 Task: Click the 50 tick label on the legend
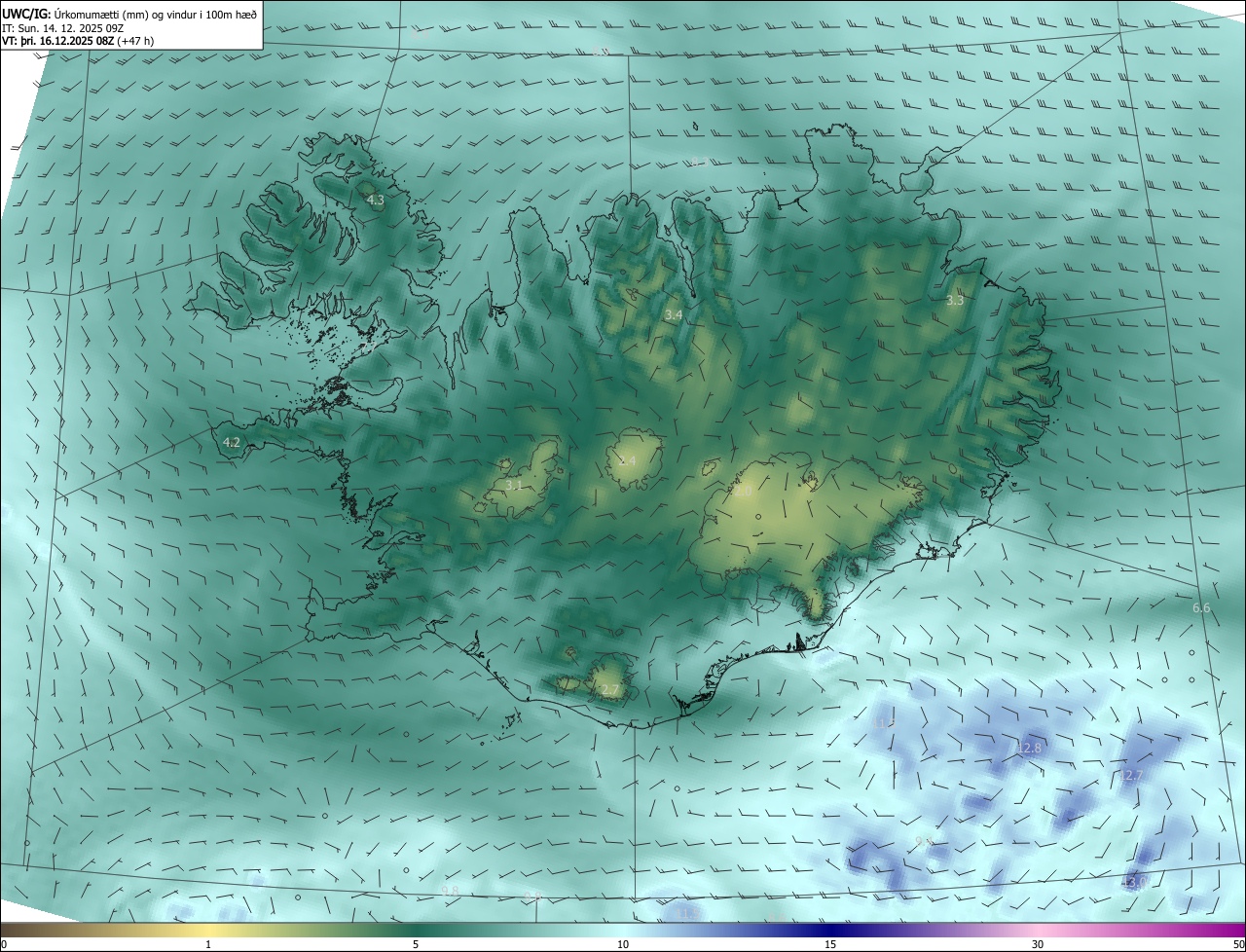coord(1238,944)
